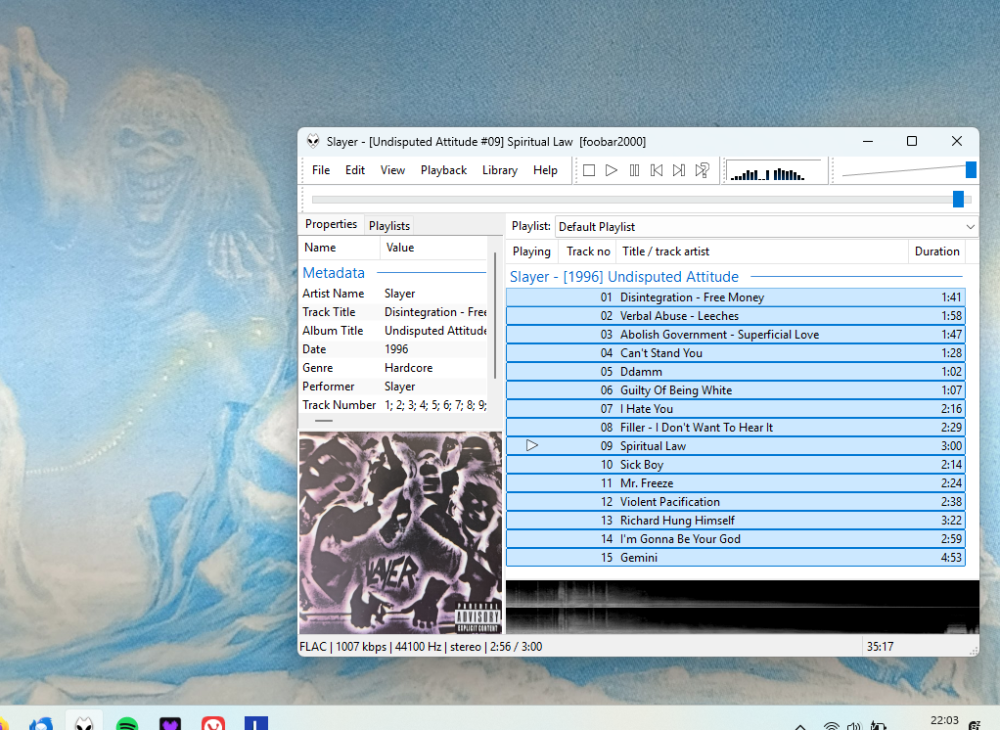Collapse the Metadata section header
This screenshot has width=1000, height=730.
click(x=334, y=273)
